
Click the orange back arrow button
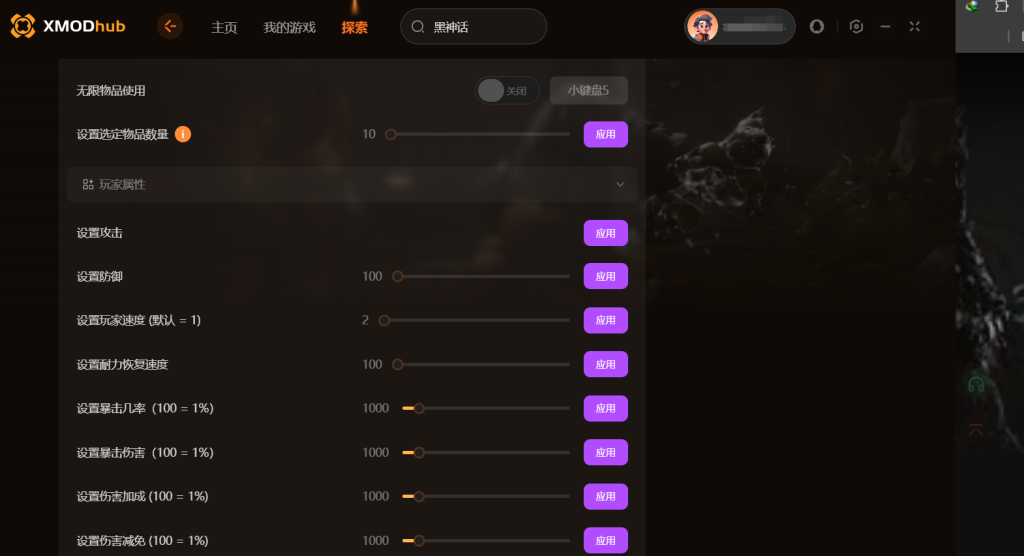tap(170, 27)
